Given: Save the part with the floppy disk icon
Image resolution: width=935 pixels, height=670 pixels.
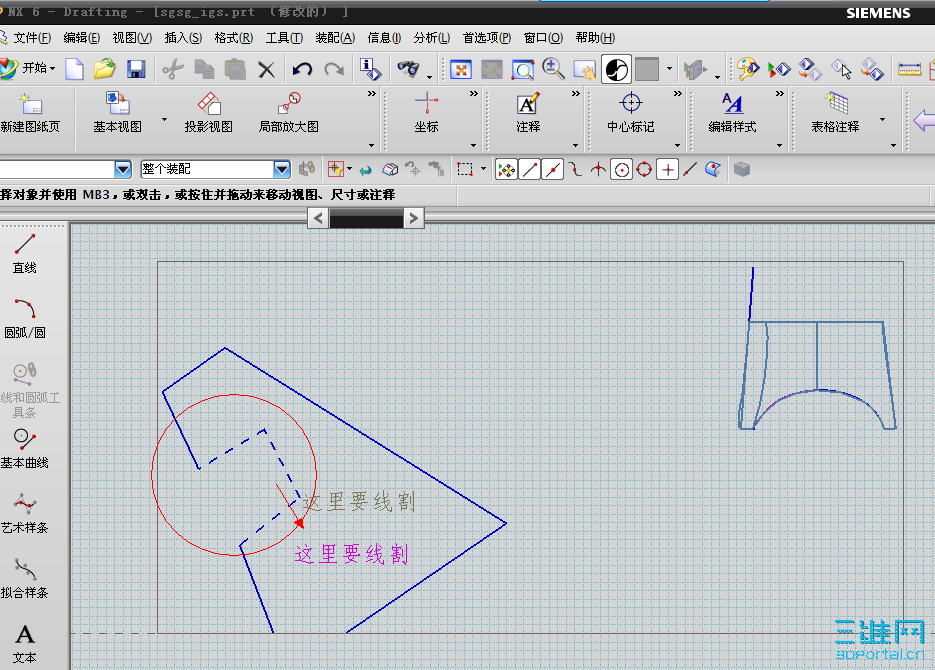Looking at the screenshot, I should pyautogui.click(x=136, y=69).
